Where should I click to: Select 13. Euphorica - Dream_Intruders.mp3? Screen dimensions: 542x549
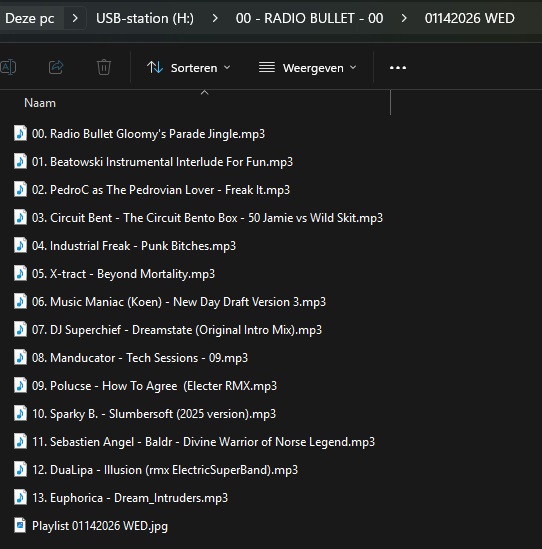[130, 498]
